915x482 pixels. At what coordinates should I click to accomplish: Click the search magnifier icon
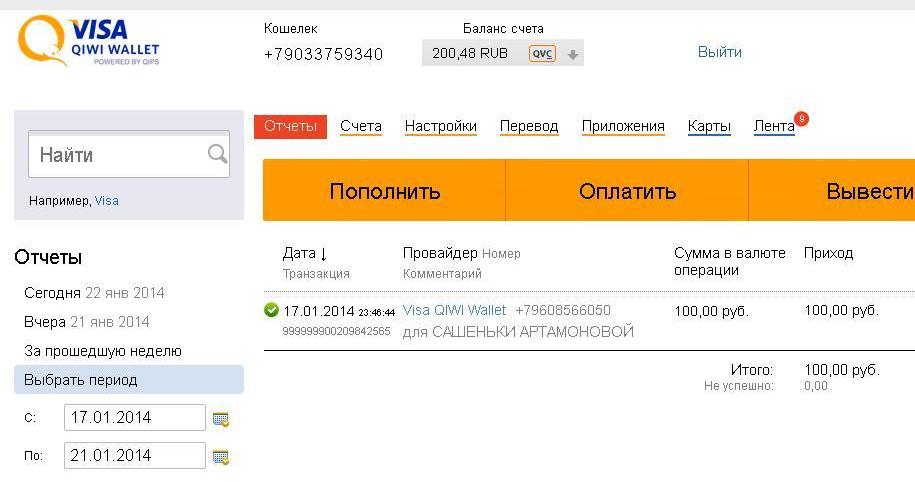click(217, 154)
